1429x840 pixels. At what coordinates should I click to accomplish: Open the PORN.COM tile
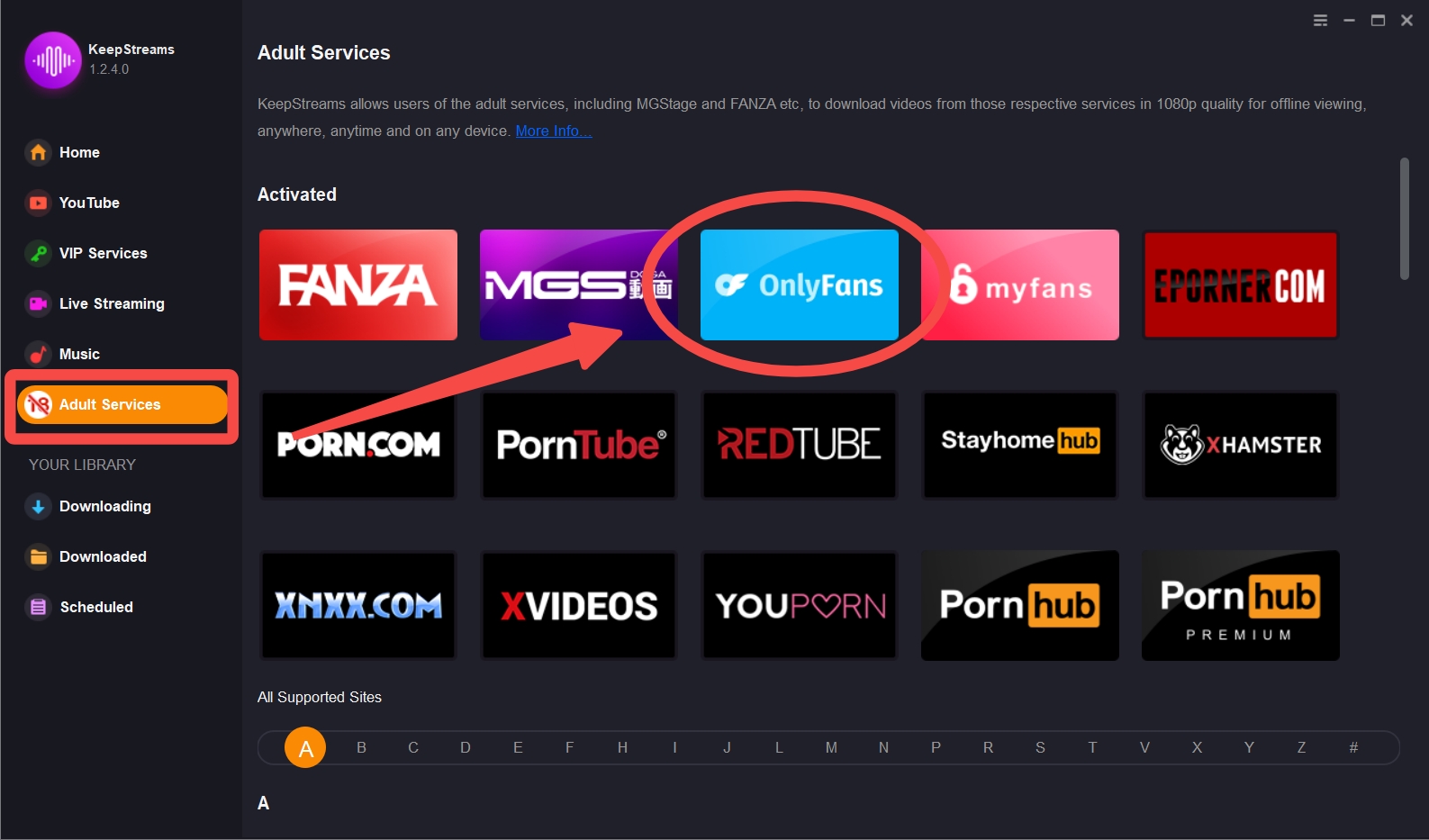point(358,445)
